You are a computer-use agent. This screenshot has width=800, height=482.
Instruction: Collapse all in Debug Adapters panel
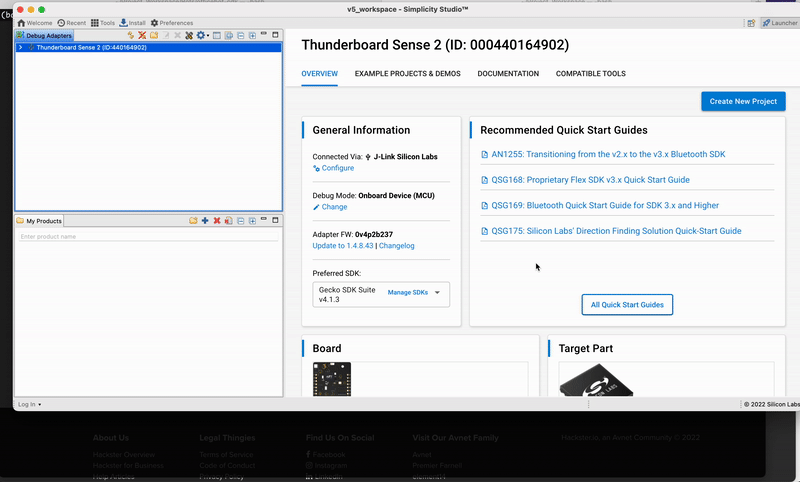[240, 35]
